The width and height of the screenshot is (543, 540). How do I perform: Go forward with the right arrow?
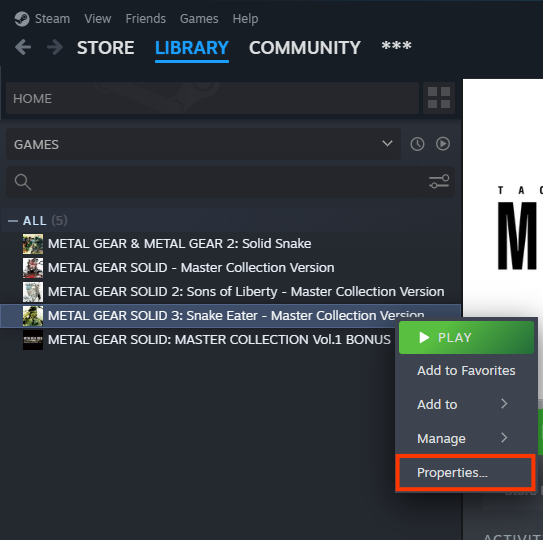(x=55, y=47)
